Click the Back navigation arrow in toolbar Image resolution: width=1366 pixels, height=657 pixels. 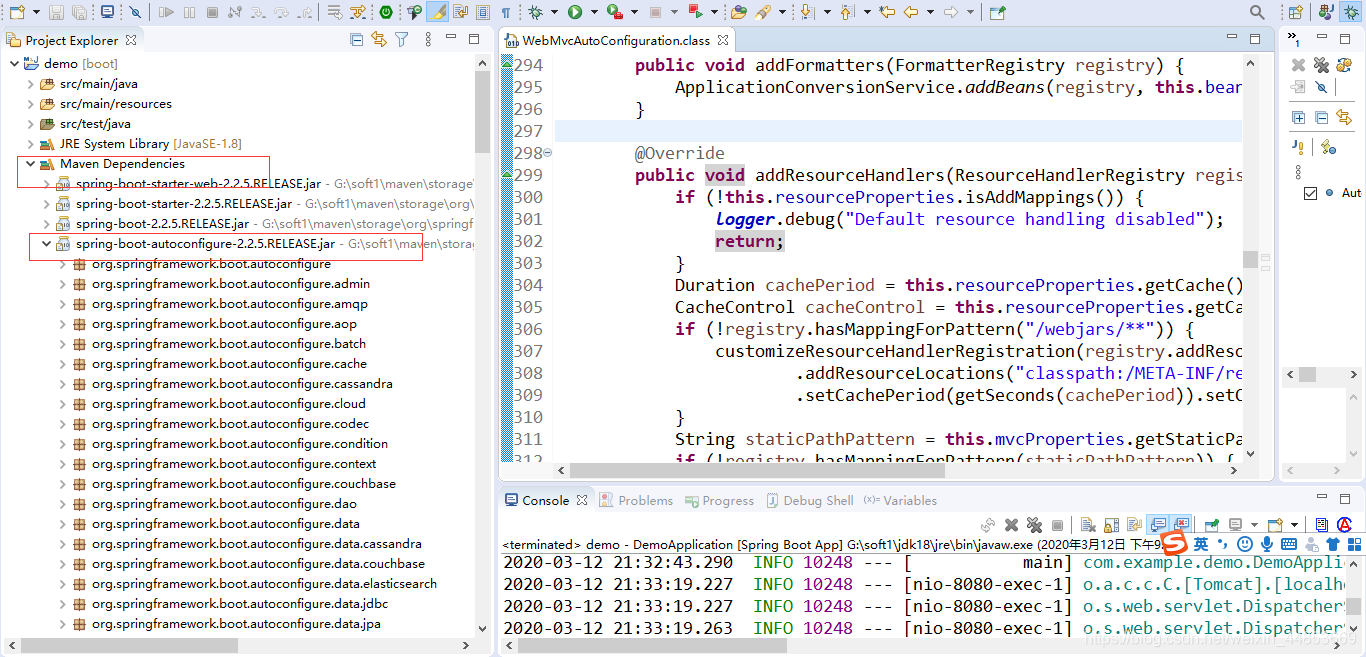click(x=910, y=12)
